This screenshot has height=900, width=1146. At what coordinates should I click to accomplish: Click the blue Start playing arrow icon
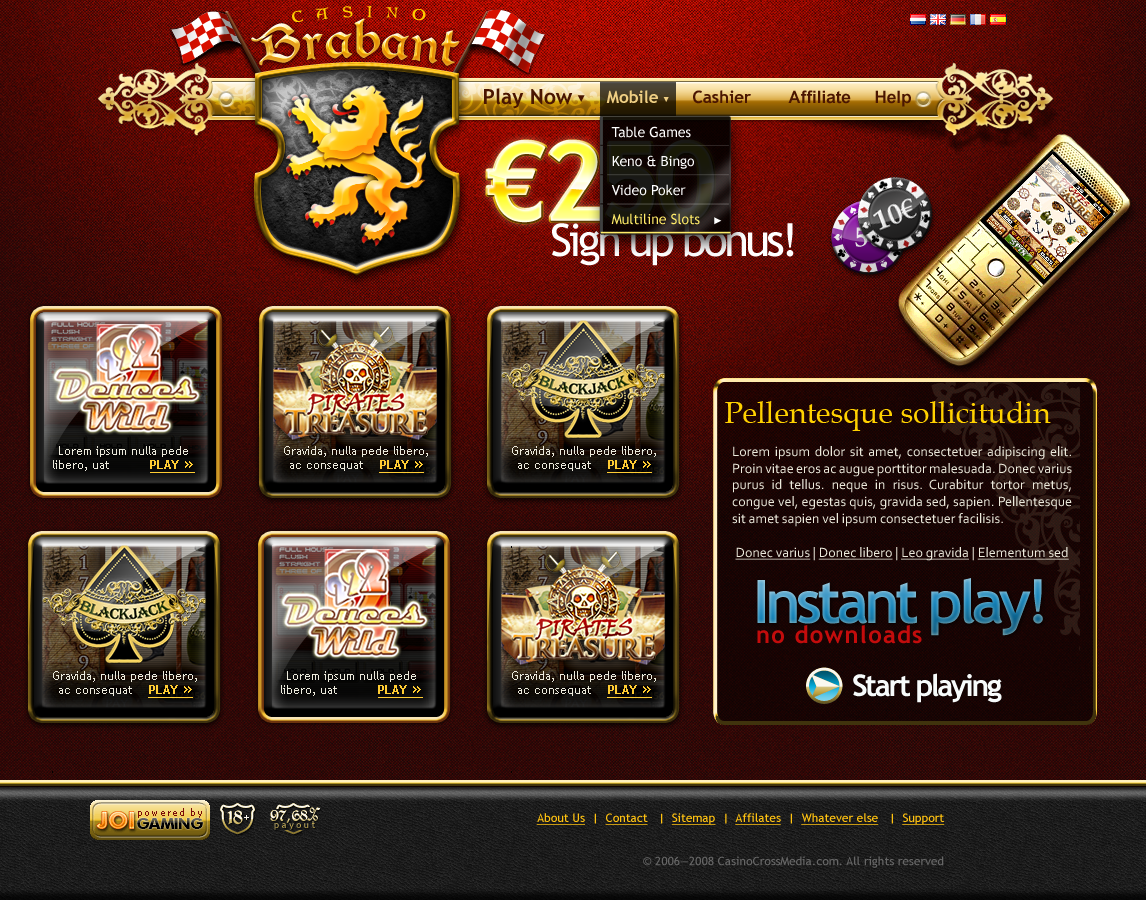click(x=824, y=686)
